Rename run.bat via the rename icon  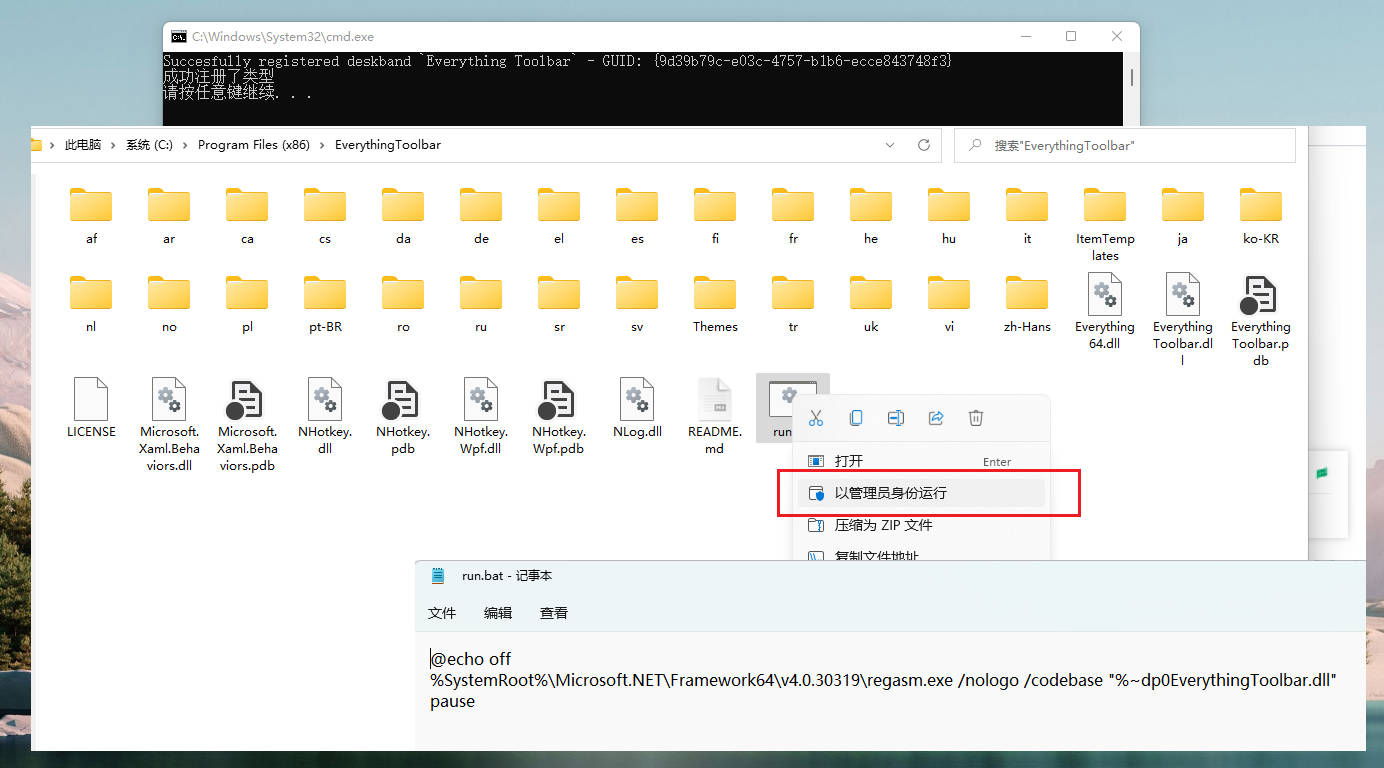click(x=895, y=418)
